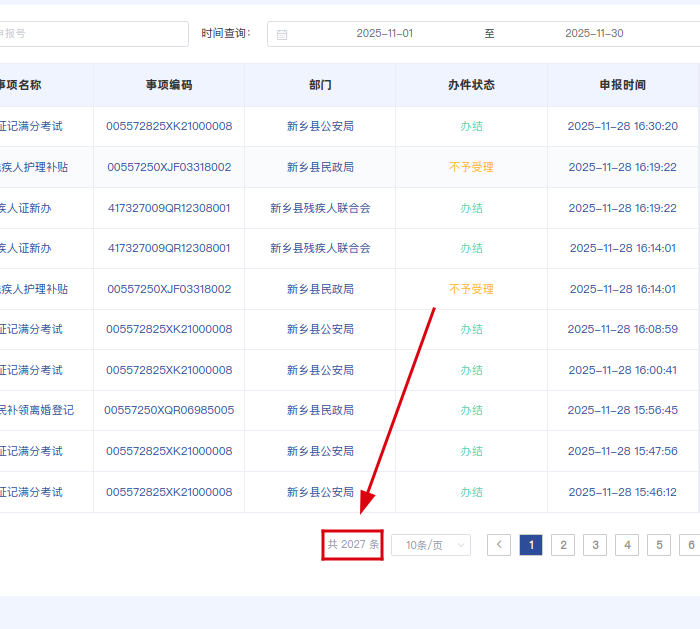The height and width of the screenshot is (629, 700).
Task: Switch to page 5 of results
Action: coord(659,545)
